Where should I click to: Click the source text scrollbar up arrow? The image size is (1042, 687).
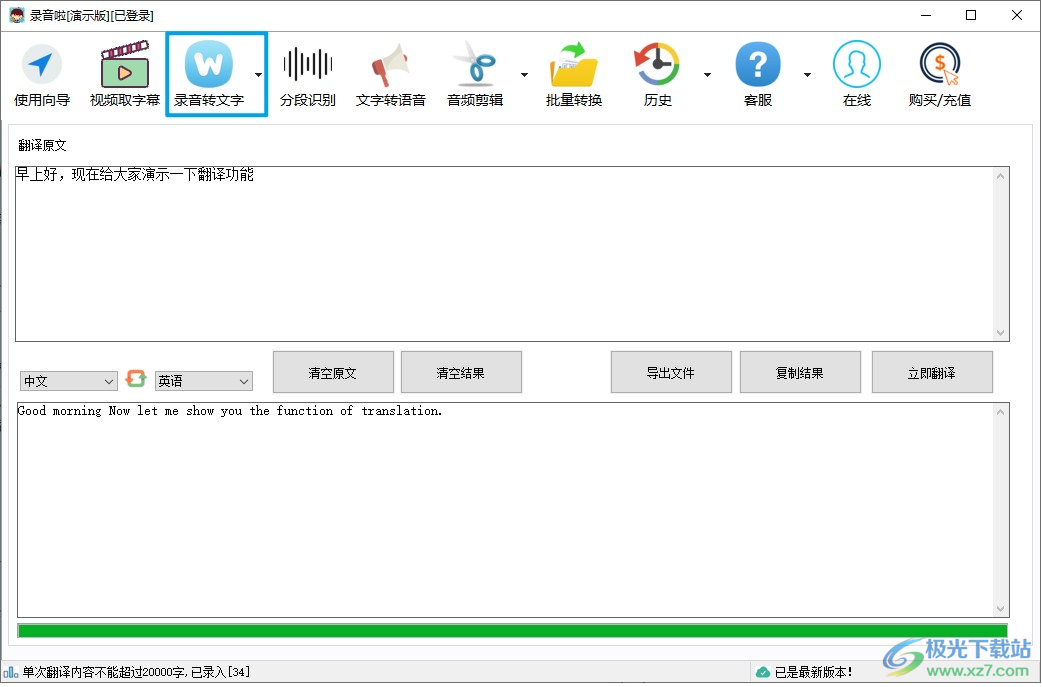[x=1000, y=176]
